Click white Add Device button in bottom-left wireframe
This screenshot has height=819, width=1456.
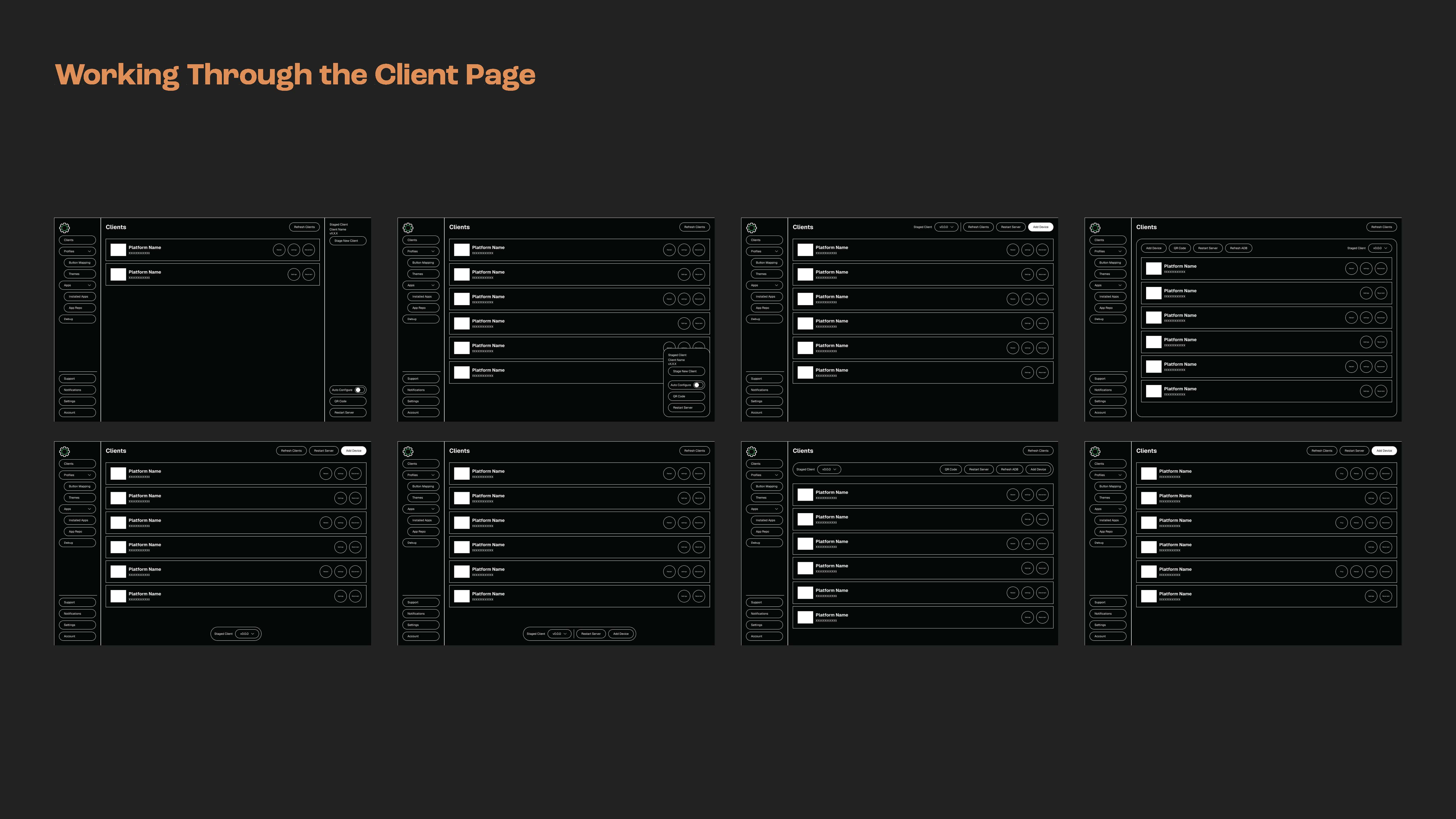354,450
